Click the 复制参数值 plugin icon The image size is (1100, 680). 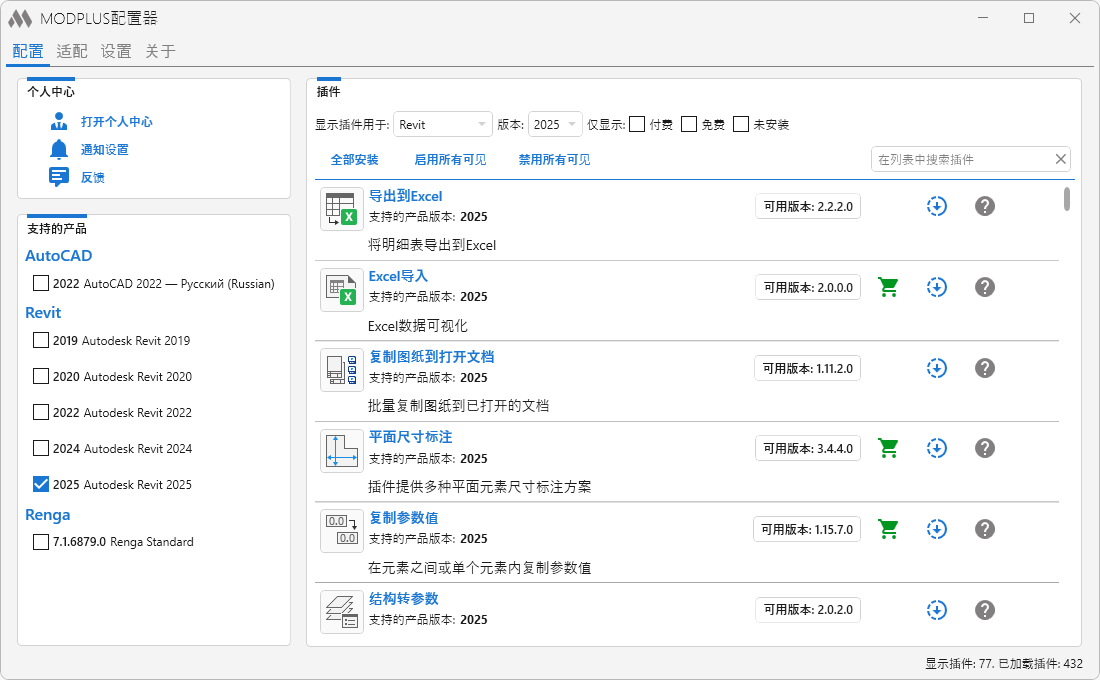tap(342, 531)
